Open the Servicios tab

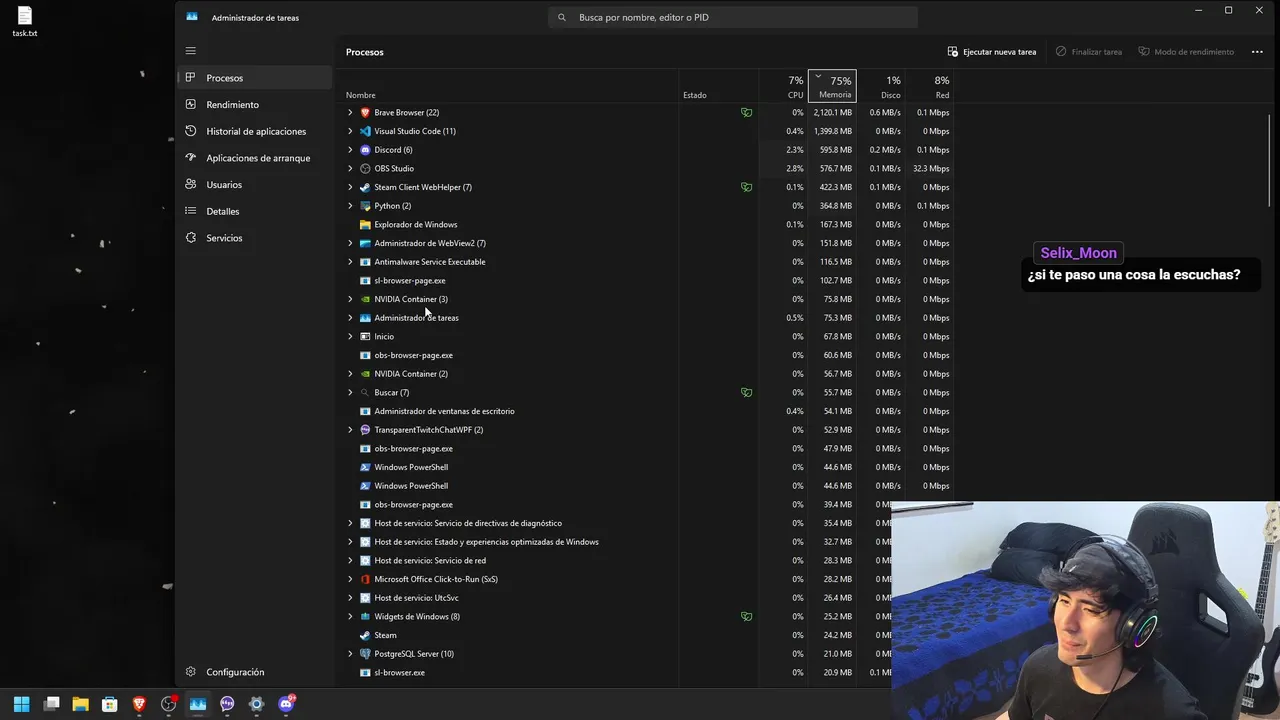[x=254, y=238]
